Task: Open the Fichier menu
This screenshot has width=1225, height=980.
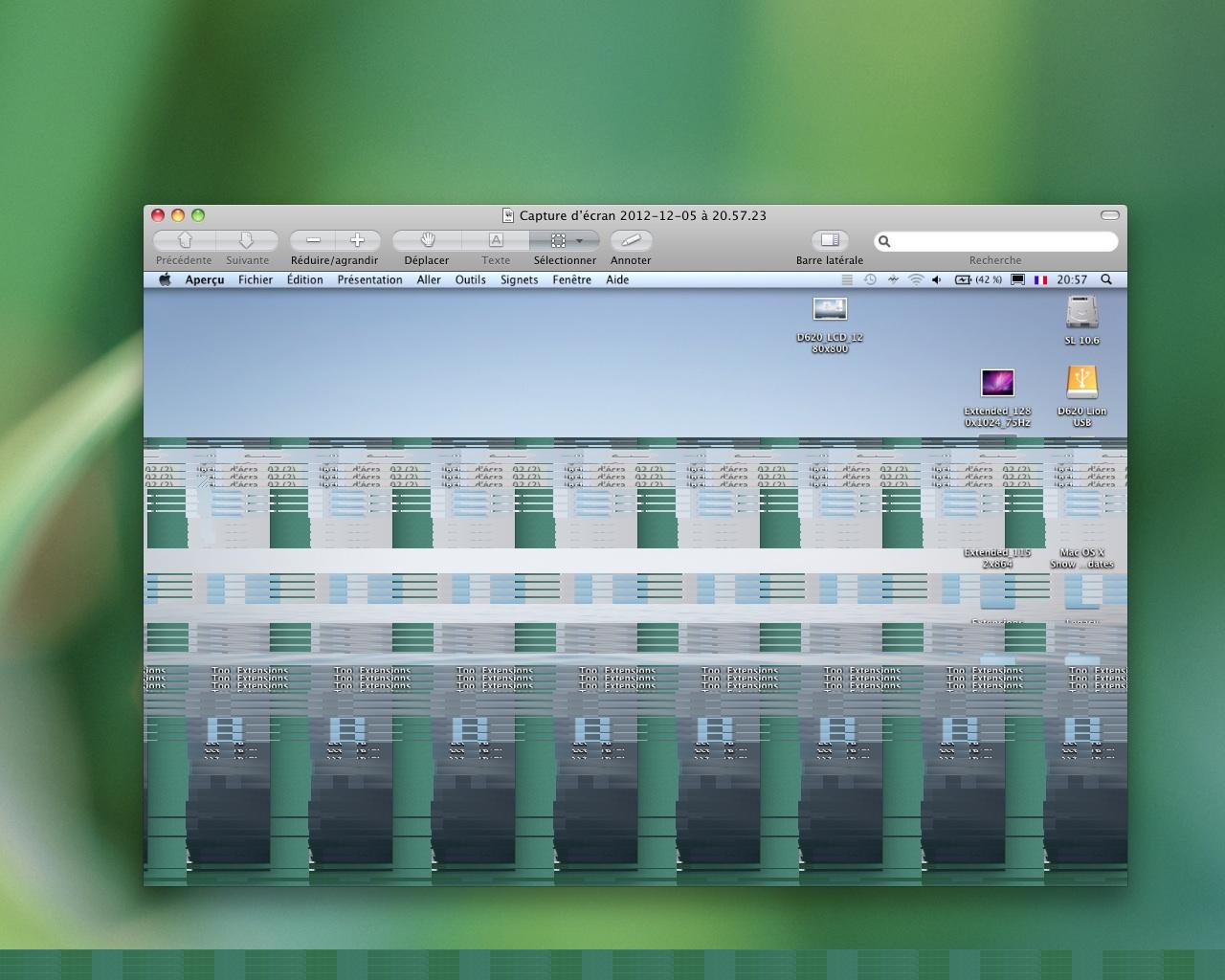Action: click(x=256, y=279)
